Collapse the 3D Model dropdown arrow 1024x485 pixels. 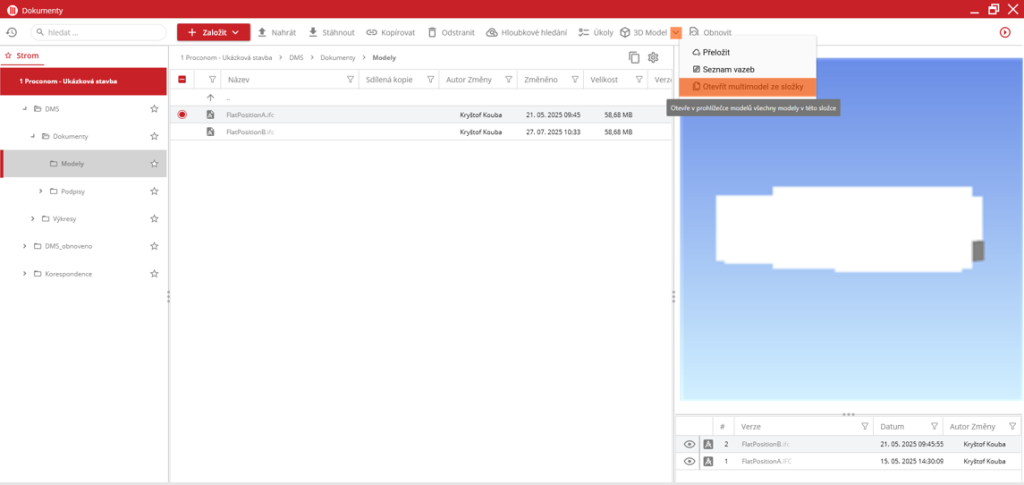[676, 33]
